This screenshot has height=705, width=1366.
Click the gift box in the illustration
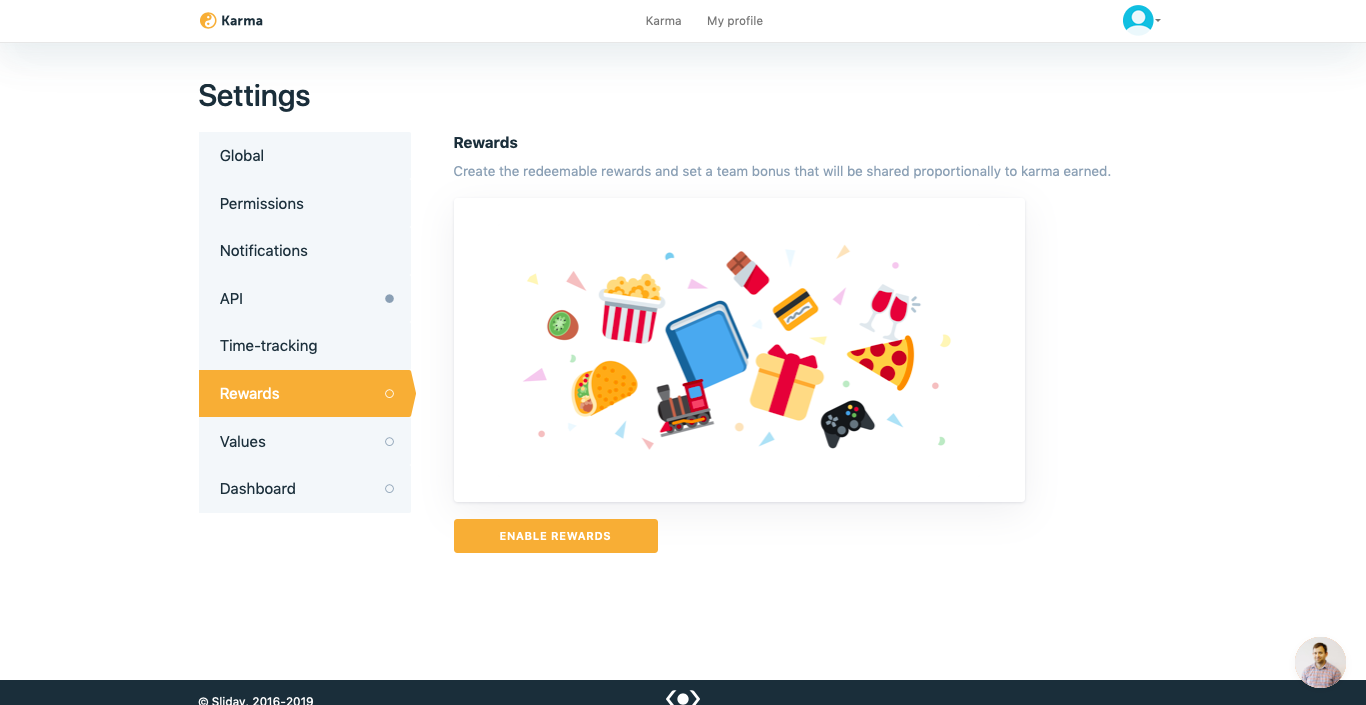pyautogui.click(x=787, y=383)
